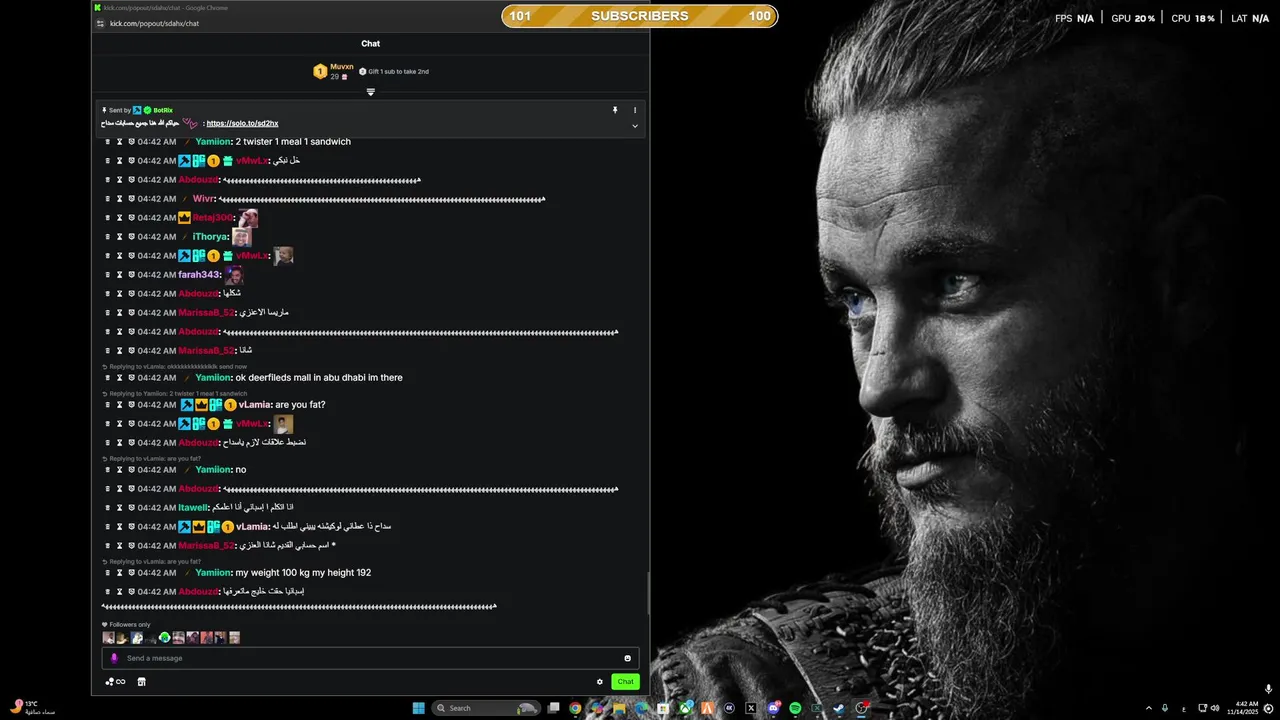Click the Subscribers goal progress bar overlay

coord(640,16)
